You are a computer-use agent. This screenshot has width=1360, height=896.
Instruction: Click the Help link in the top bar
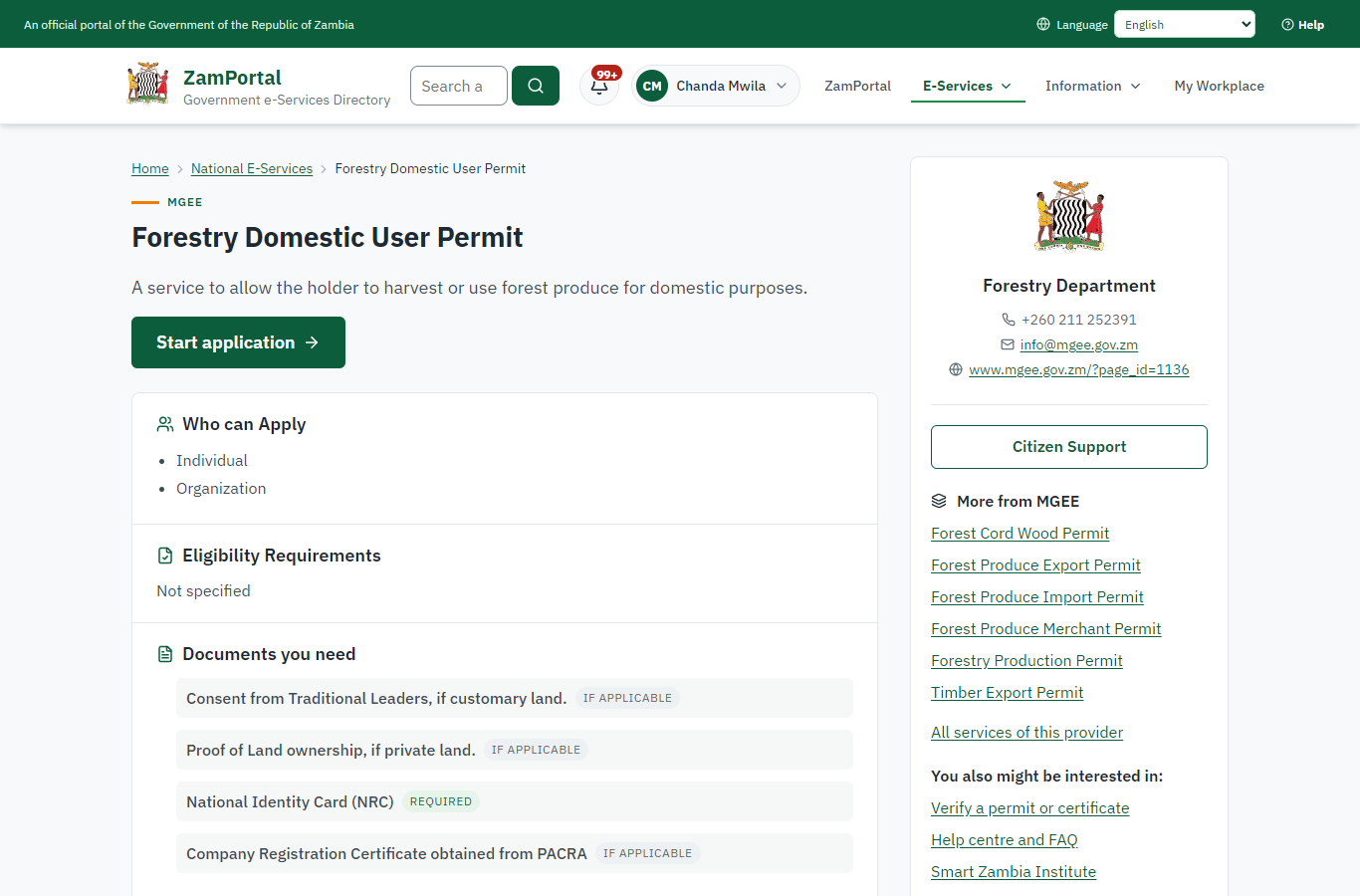tap(1302, 25)
